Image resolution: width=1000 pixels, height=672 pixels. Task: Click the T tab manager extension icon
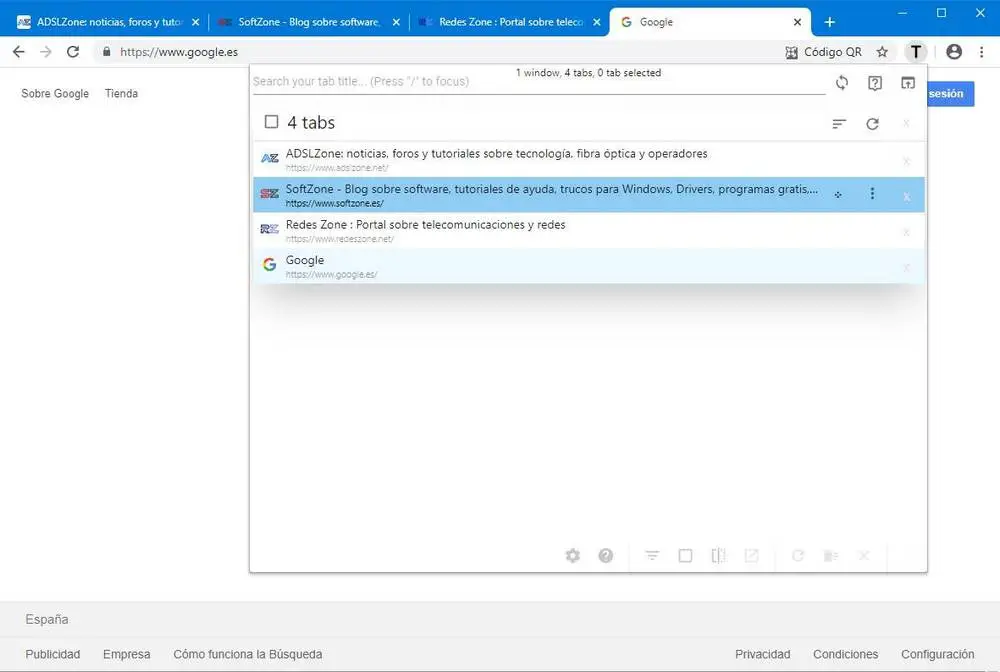pyautogui.click(x=916, y=52)
